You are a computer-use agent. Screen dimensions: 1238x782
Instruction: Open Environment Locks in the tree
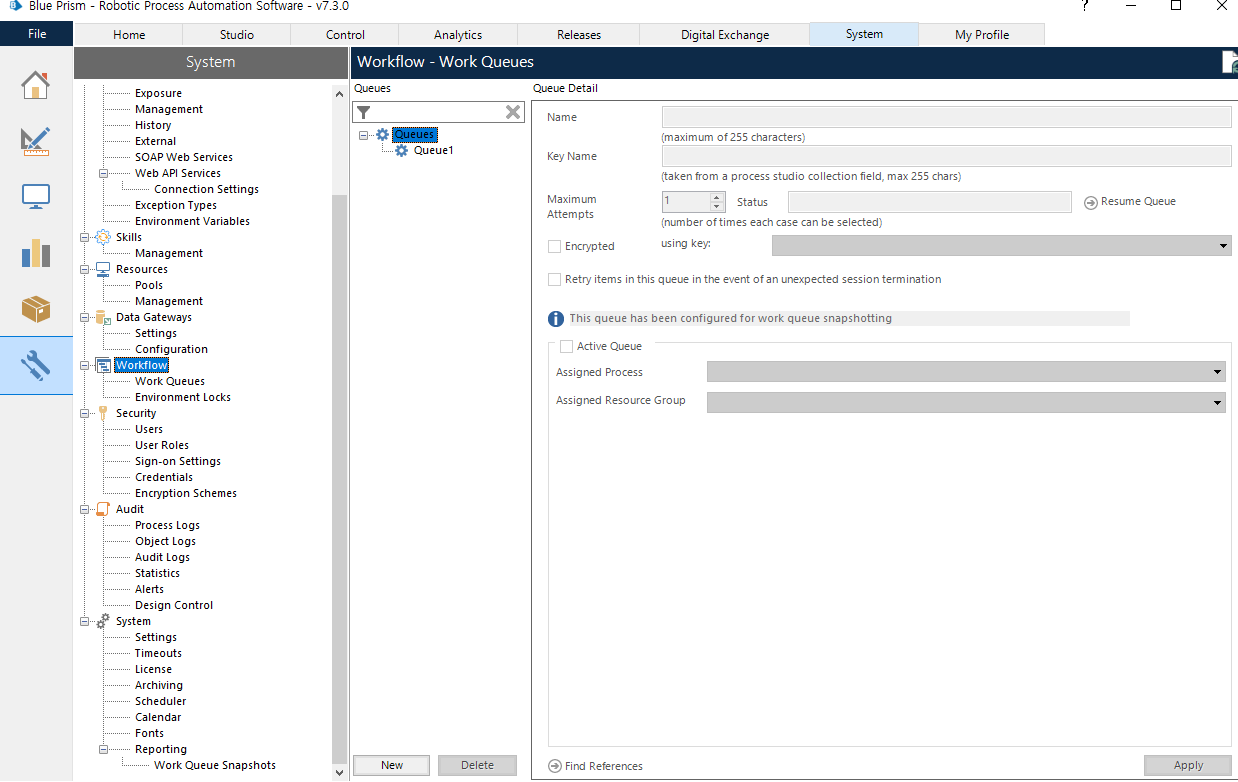(183, 397)
